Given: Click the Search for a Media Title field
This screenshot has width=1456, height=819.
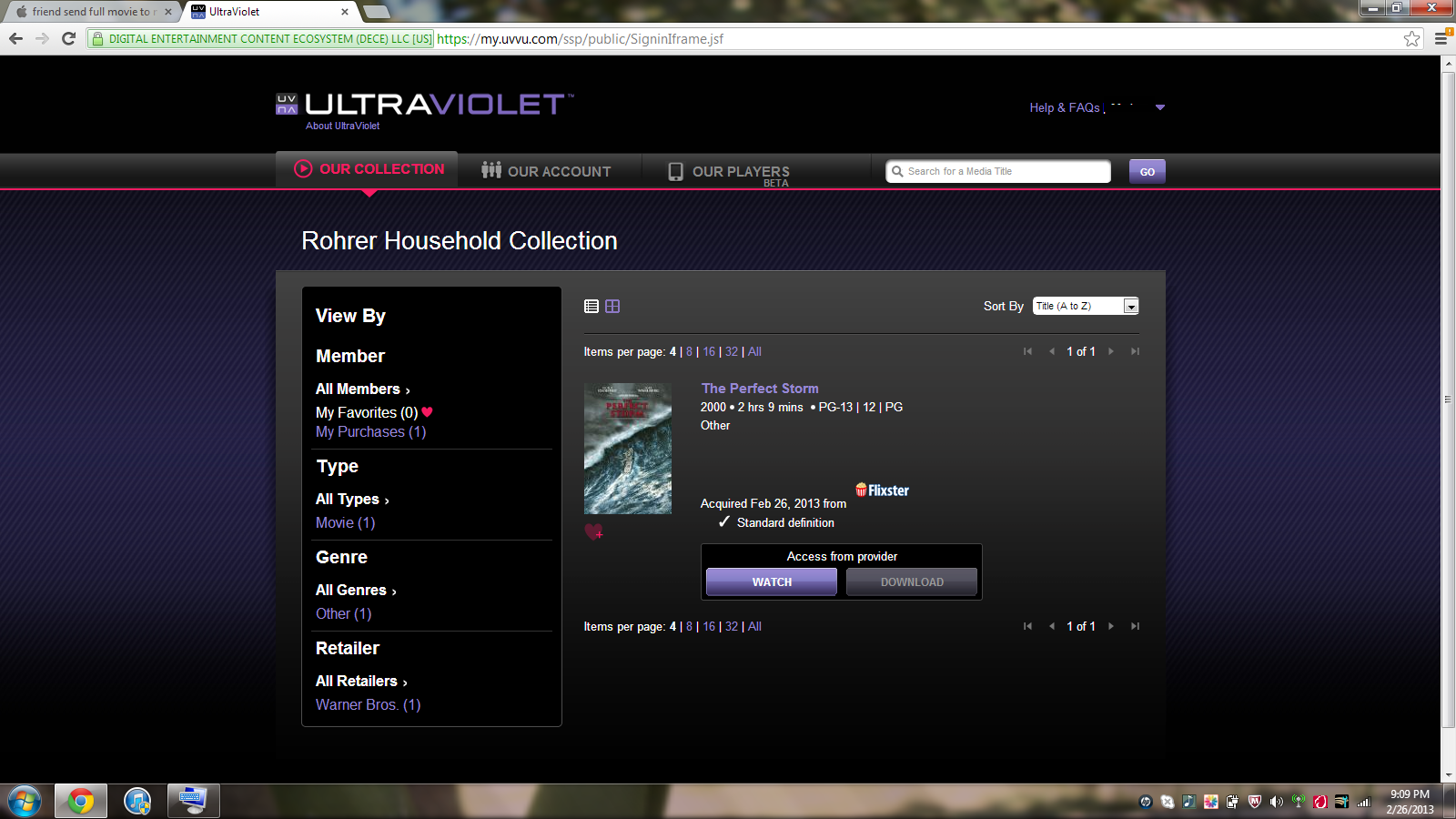Looking at the screenshot, I should pyautogui.click(x=998, y=171).
